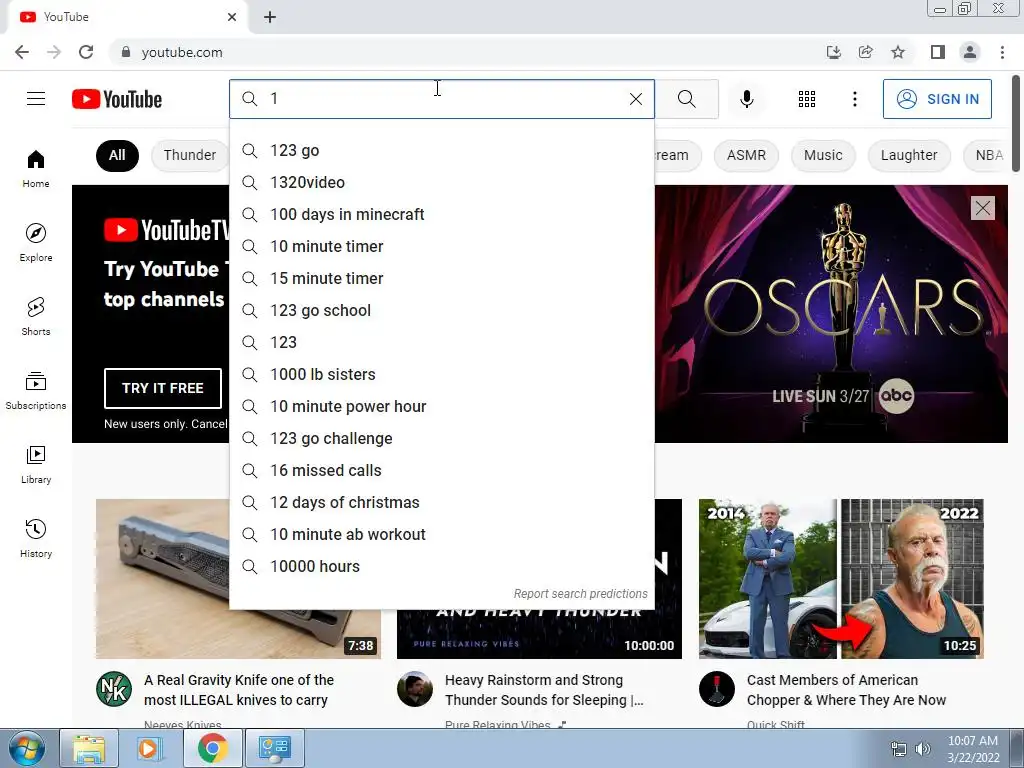Select the Thunder filter chip

pos(189,155)
